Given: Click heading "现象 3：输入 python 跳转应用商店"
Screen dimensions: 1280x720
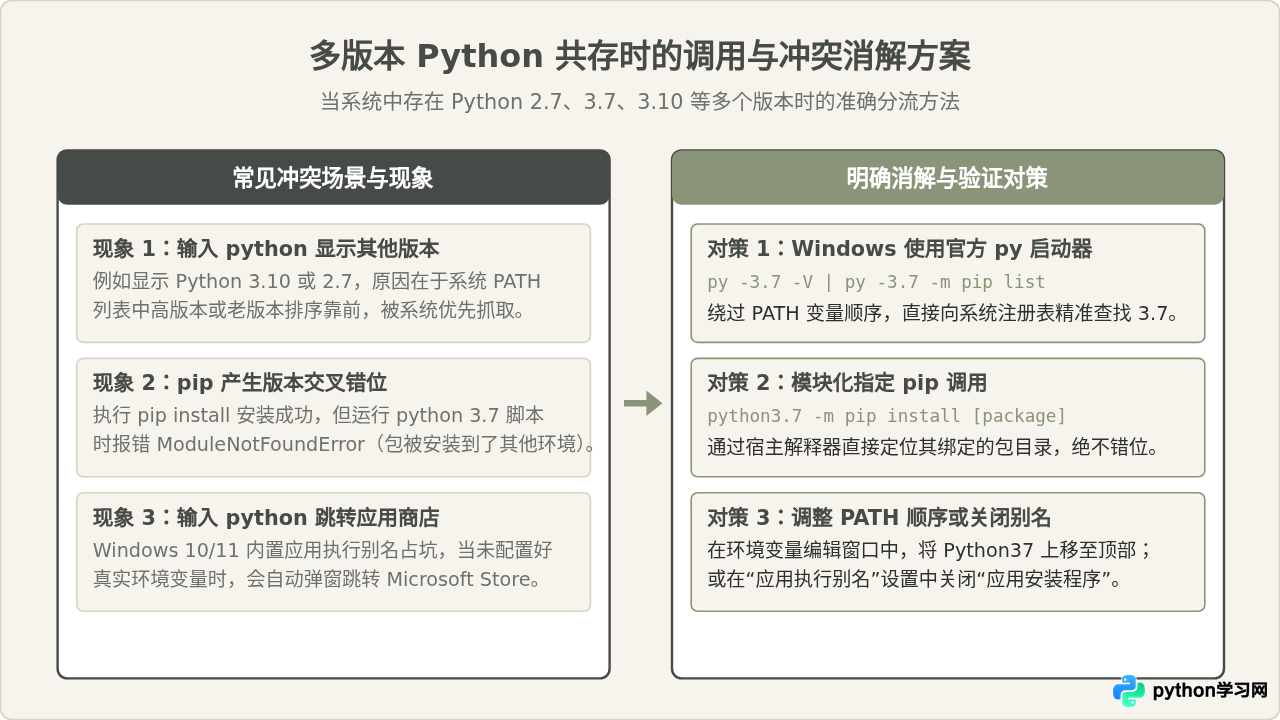Looking at the screenshot, I should (x=266, y=518).
